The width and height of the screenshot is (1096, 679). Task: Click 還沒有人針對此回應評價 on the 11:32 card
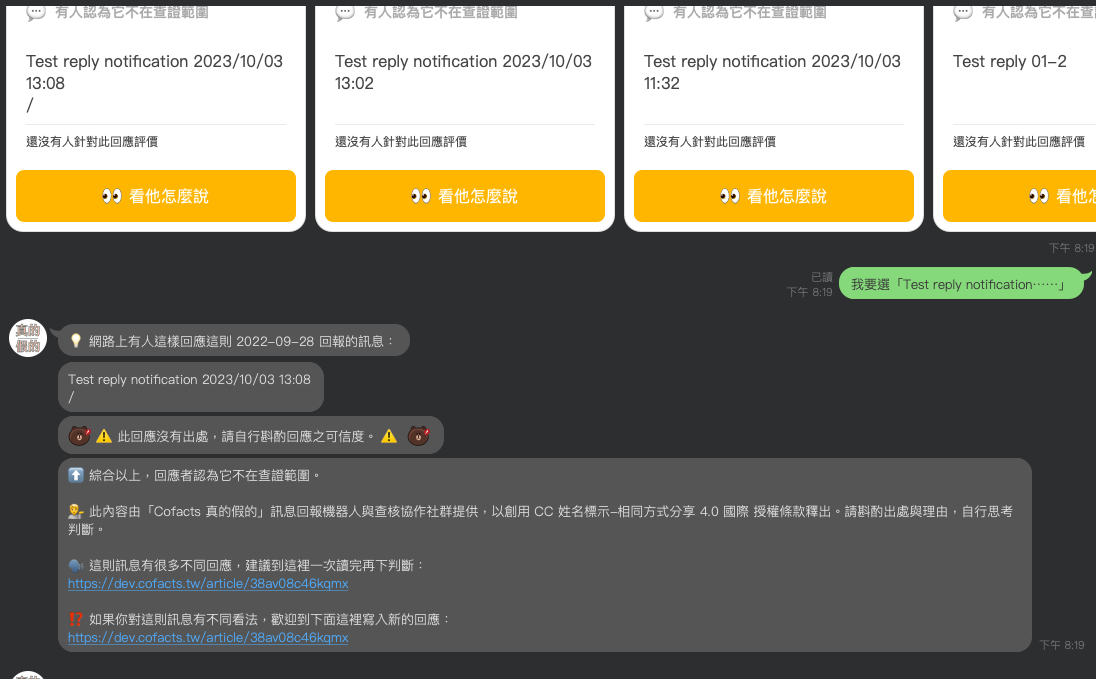pyautogui.click(x=710, y=141)
